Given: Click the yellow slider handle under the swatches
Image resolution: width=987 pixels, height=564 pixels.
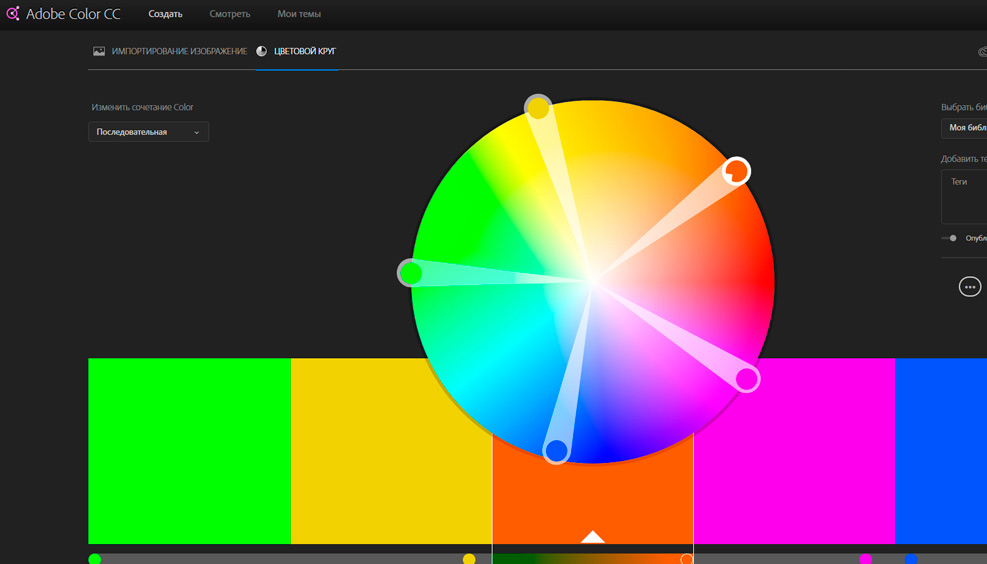Looking at the screenshot, I should tap(469, 559).
